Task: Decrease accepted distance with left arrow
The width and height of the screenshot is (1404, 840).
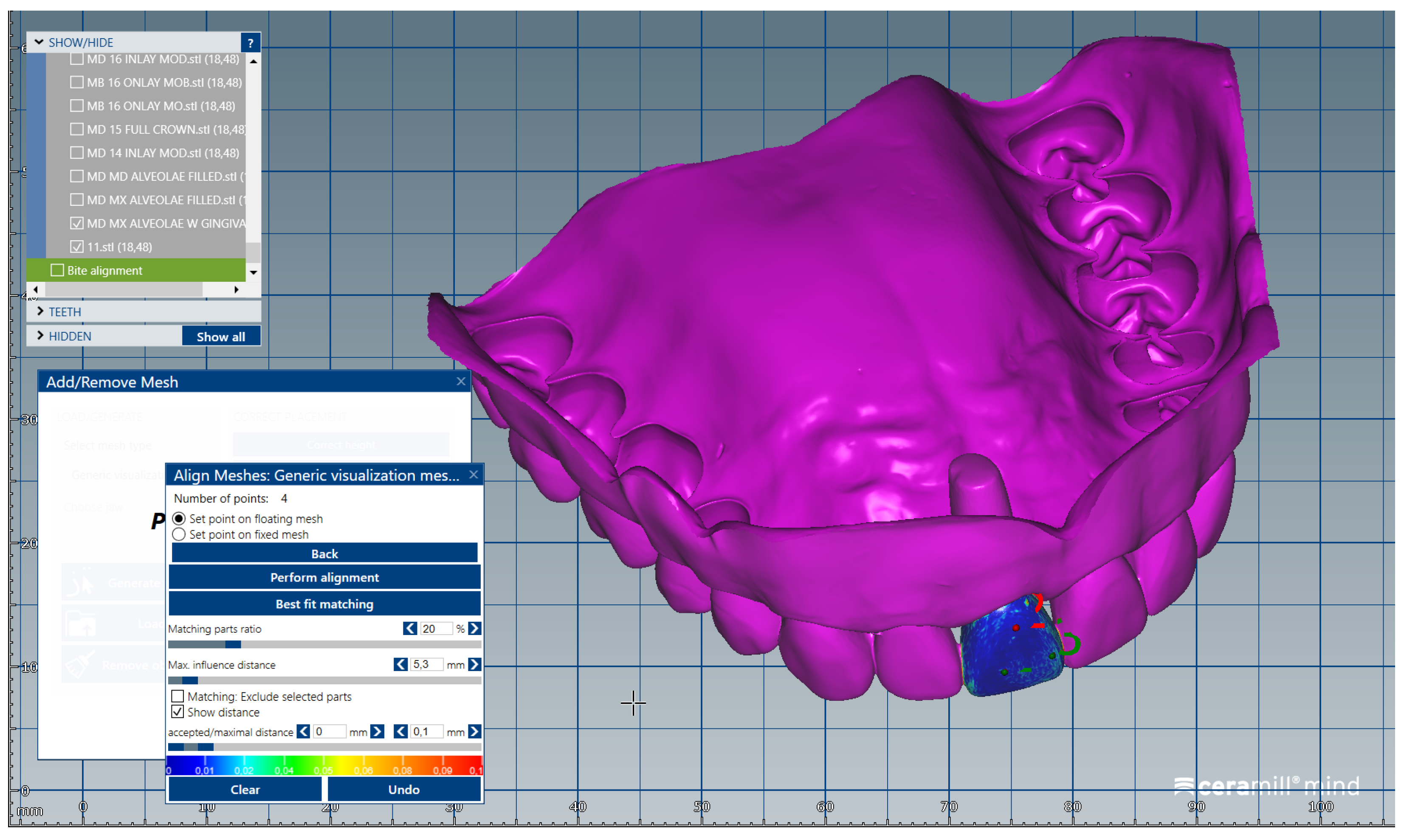Action: [304, 731]
